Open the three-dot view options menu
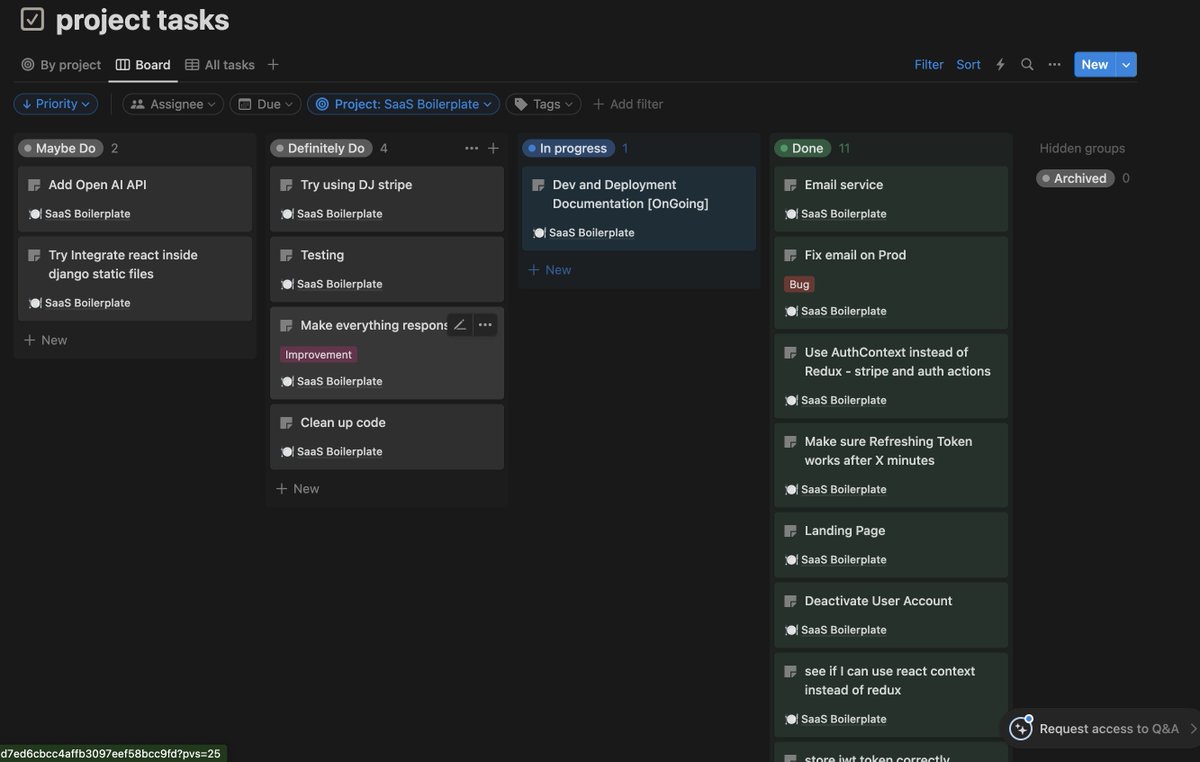The height and width of the screenshot is (762, 1200). [1054, 64]
